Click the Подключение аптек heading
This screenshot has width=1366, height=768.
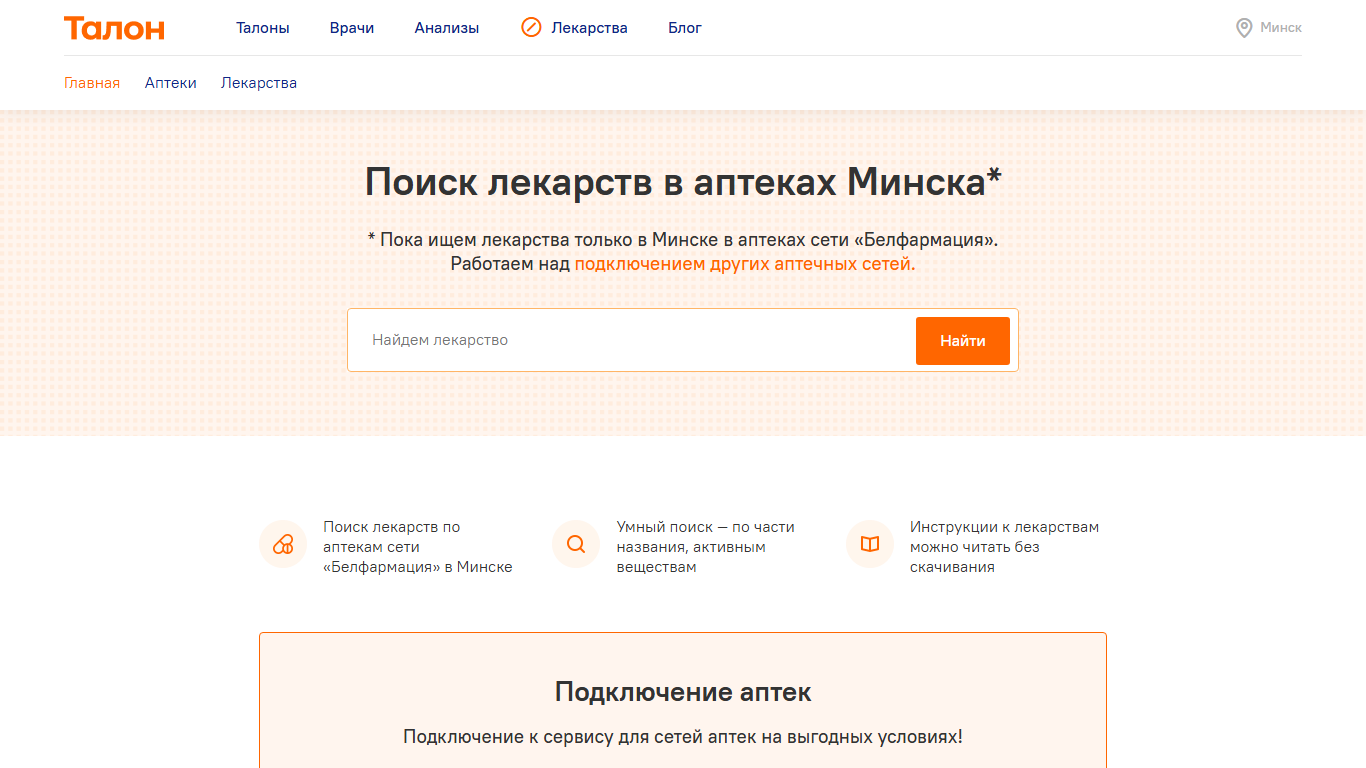[x=683, y=692]
